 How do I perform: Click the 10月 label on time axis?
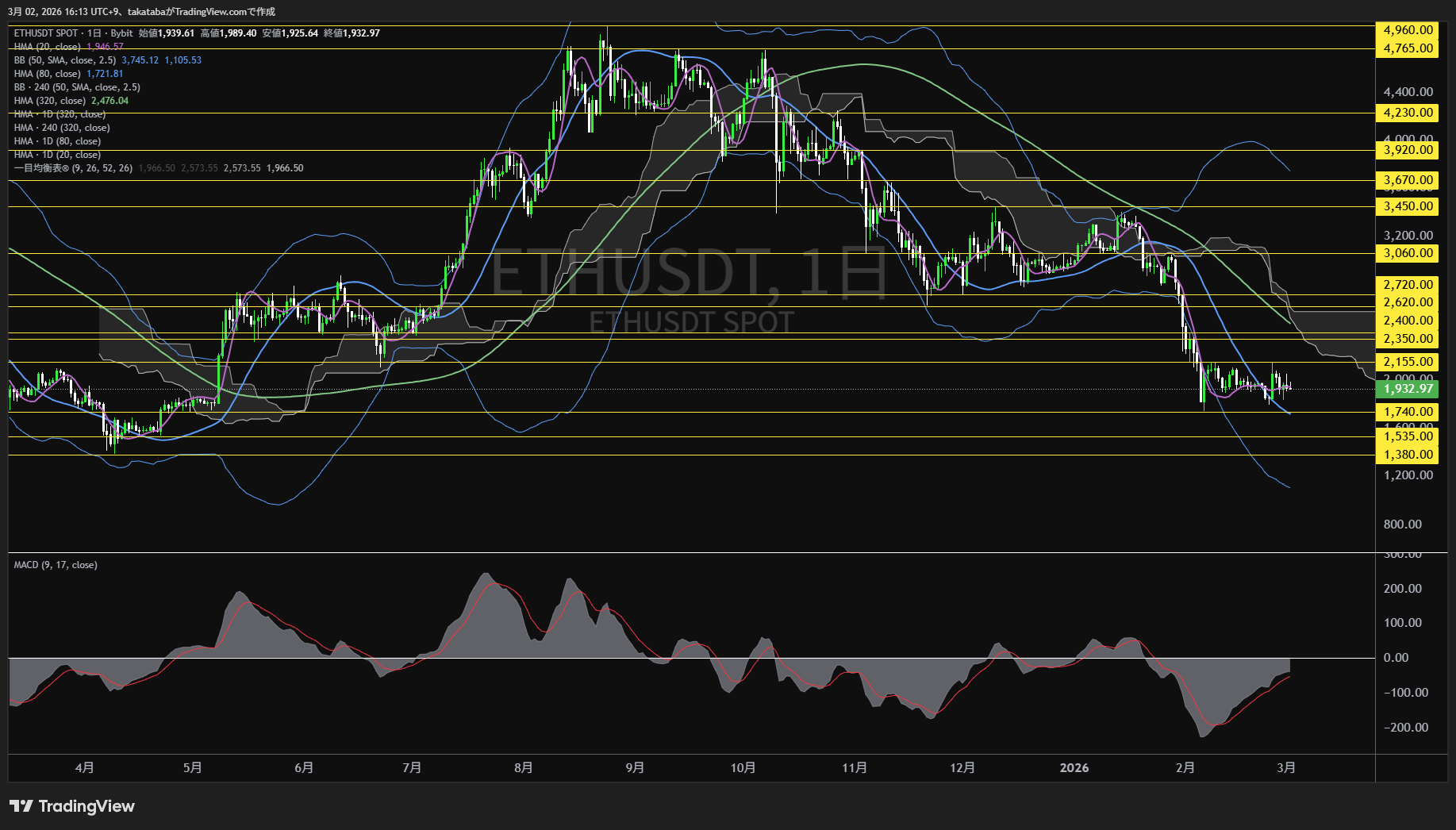coord(743,768)
